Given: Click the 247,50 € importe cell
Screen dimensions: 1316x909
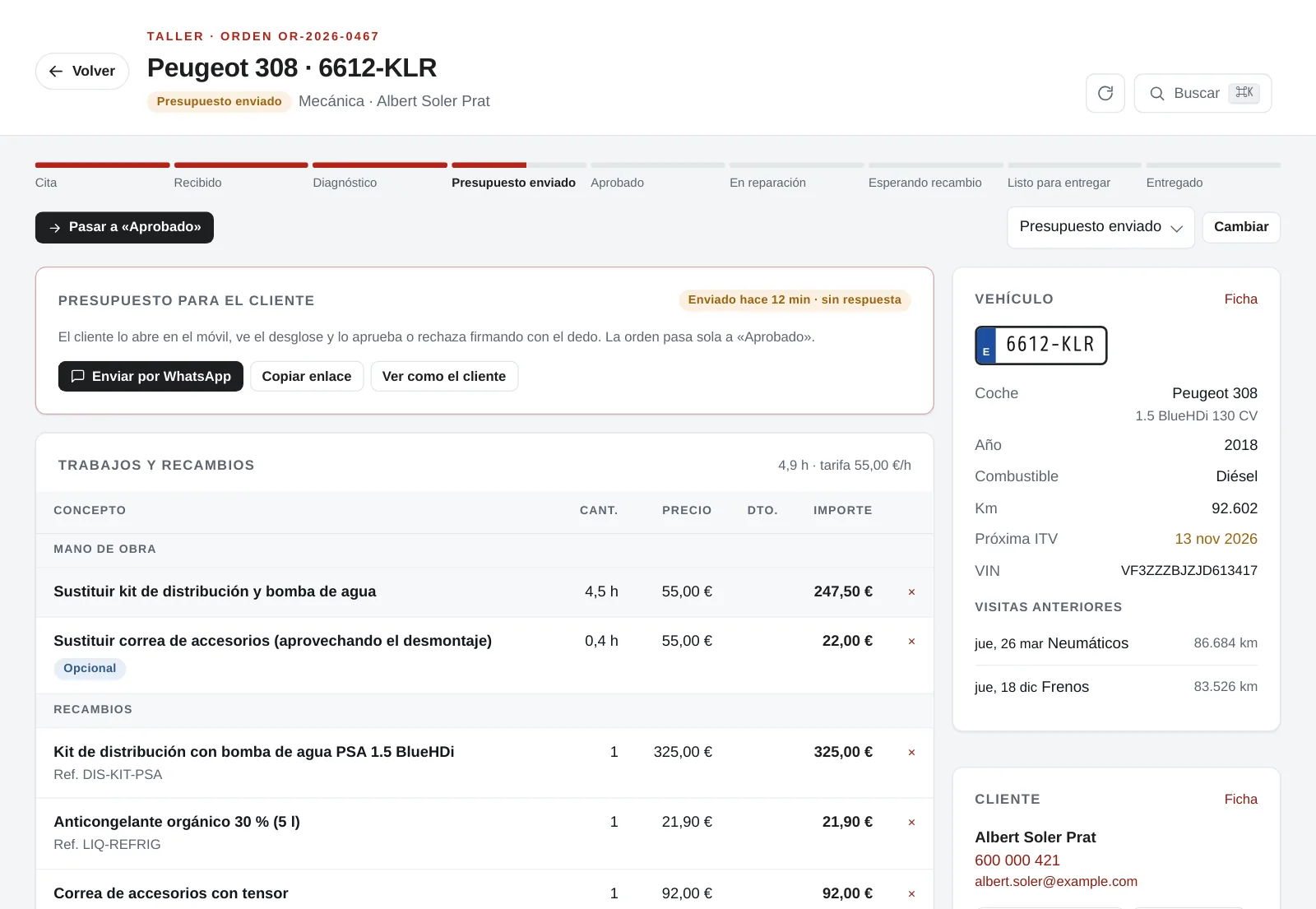Looking at the screenshot, I should pos(843,592).
